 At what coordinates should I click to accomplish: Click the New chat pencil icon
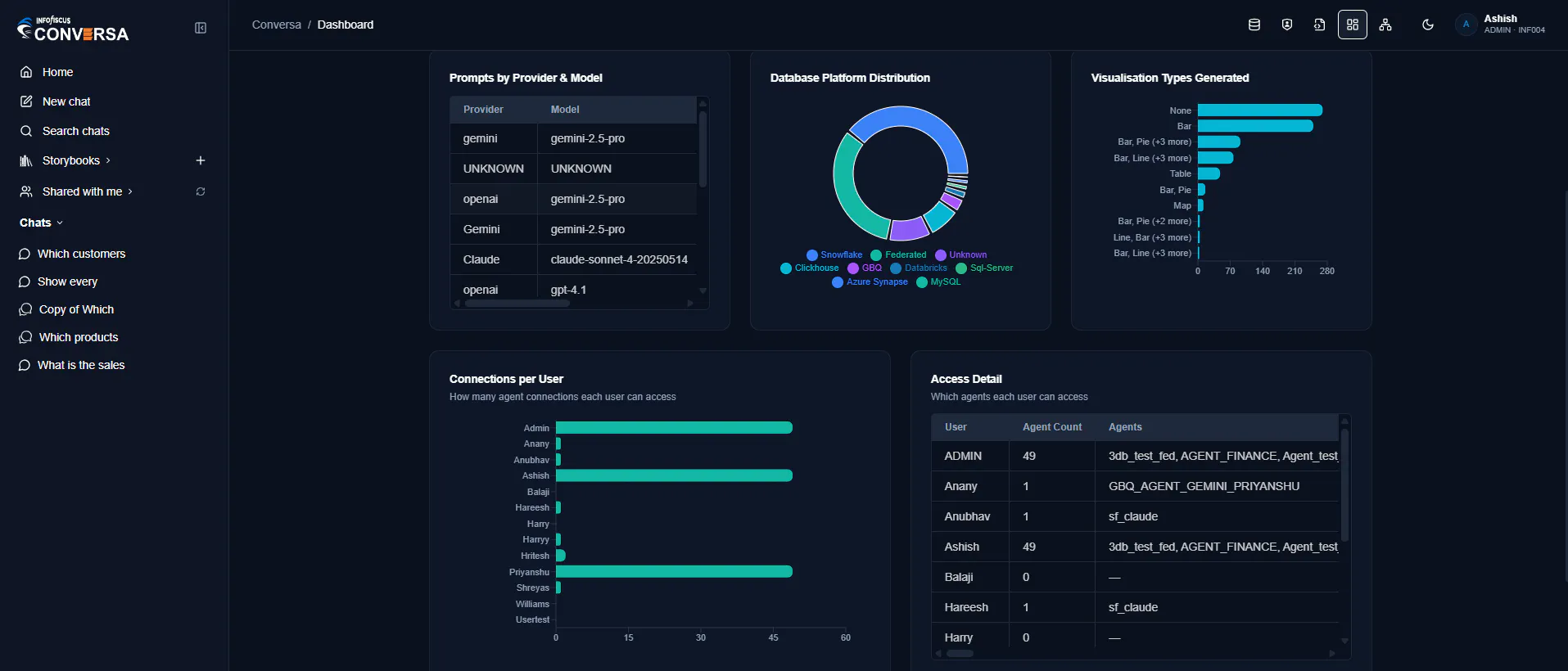26,101
